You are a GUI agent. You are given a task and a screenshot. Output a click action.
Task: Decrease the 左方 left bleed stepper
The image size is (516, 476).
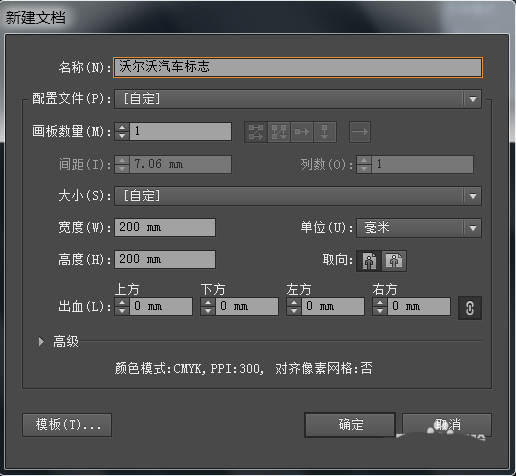pyautogui.click(x=294, y=311)
